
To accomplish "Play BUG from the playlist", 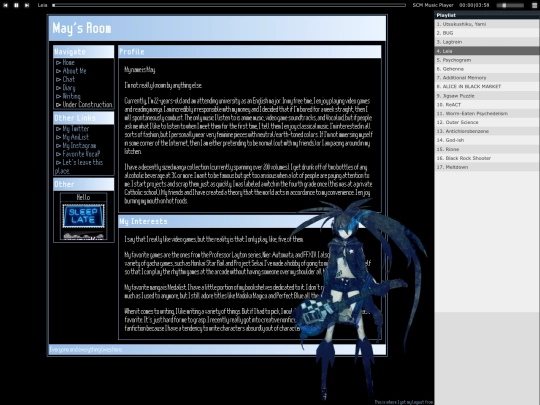I will tap(487, 33).
